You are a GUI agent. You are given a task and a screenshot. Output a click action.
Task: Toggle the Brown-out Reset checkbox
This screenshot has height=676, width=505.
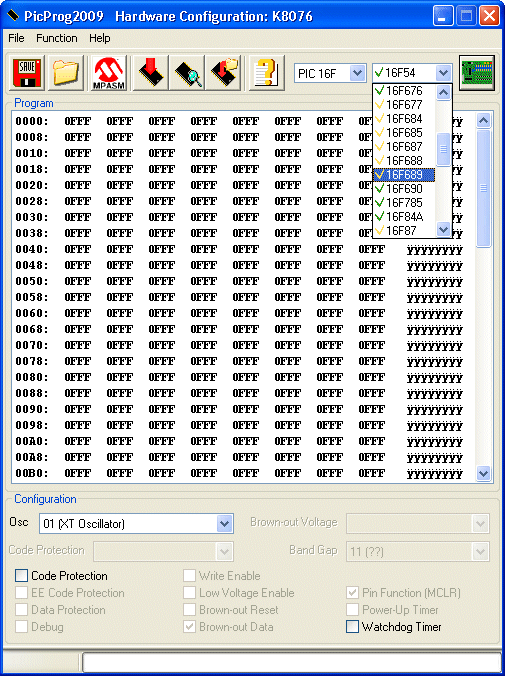pos(189,610)
